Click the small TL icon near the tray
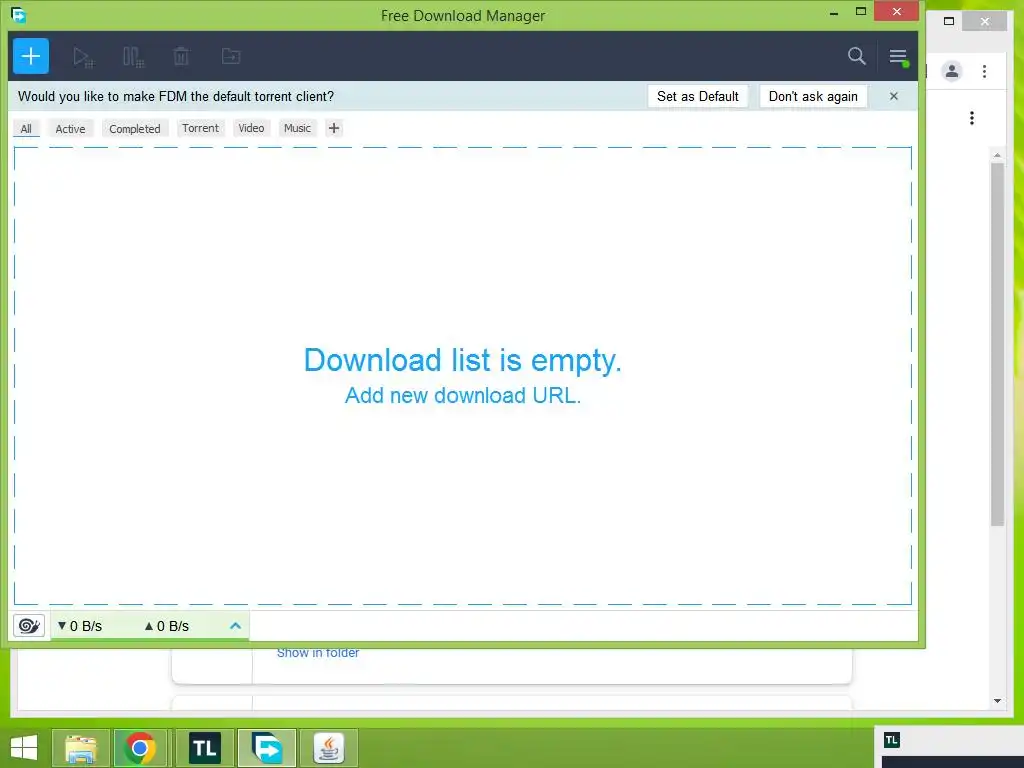The width and height of the screenshot is (1024, 768). pos(891,740)
